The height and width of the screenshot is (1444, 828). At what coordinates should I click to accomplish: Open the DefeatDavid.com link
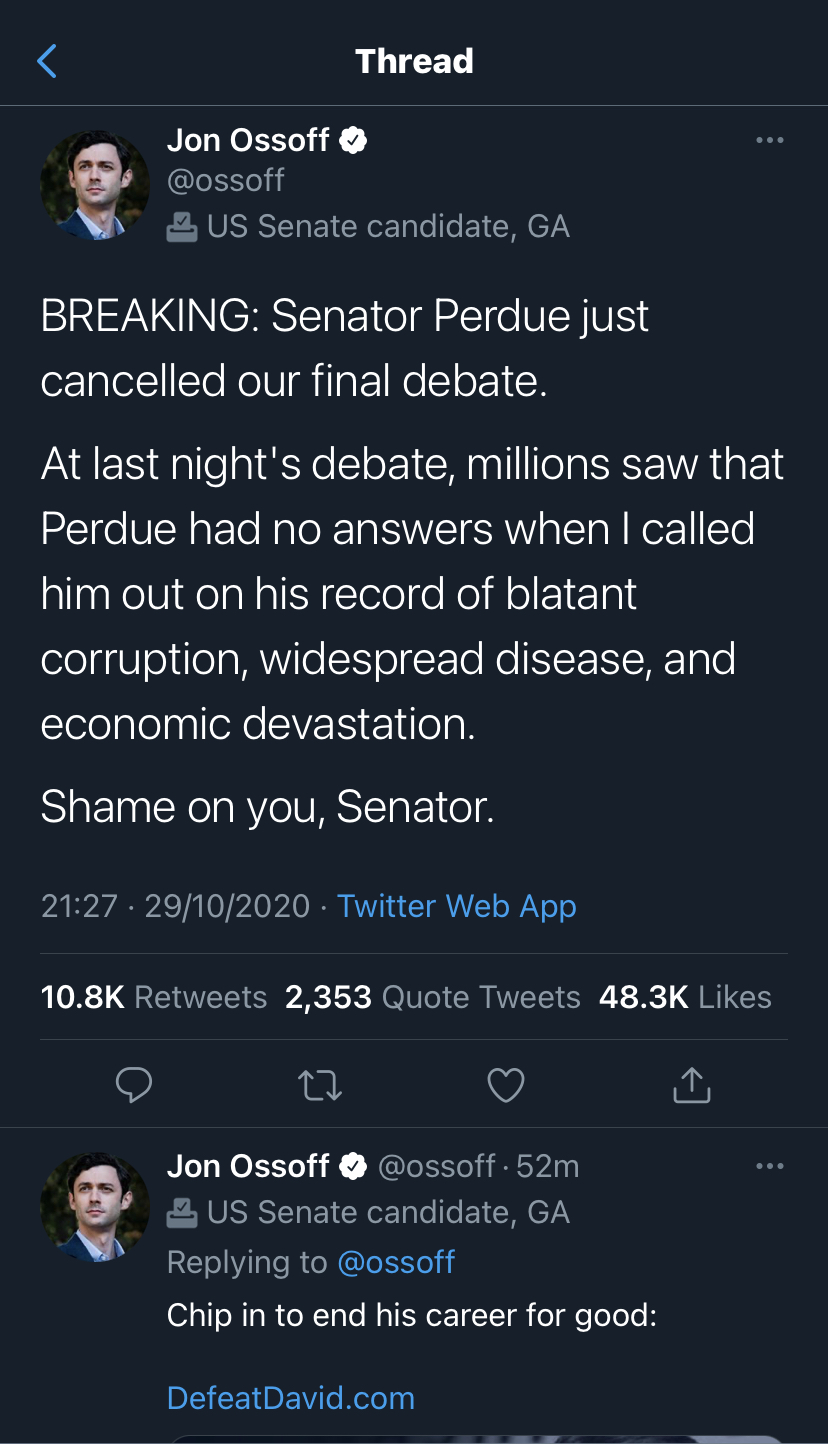[290, 1398]
